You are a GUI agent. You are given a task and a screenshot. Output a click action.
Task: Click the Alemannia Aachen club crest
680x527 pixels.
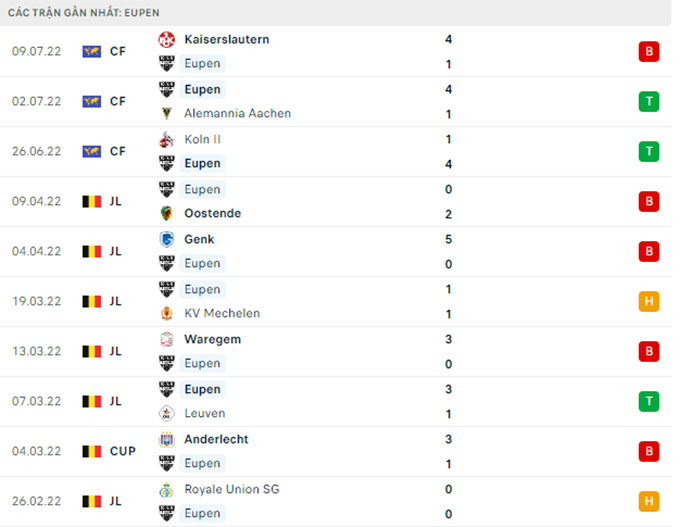(167, 113)
